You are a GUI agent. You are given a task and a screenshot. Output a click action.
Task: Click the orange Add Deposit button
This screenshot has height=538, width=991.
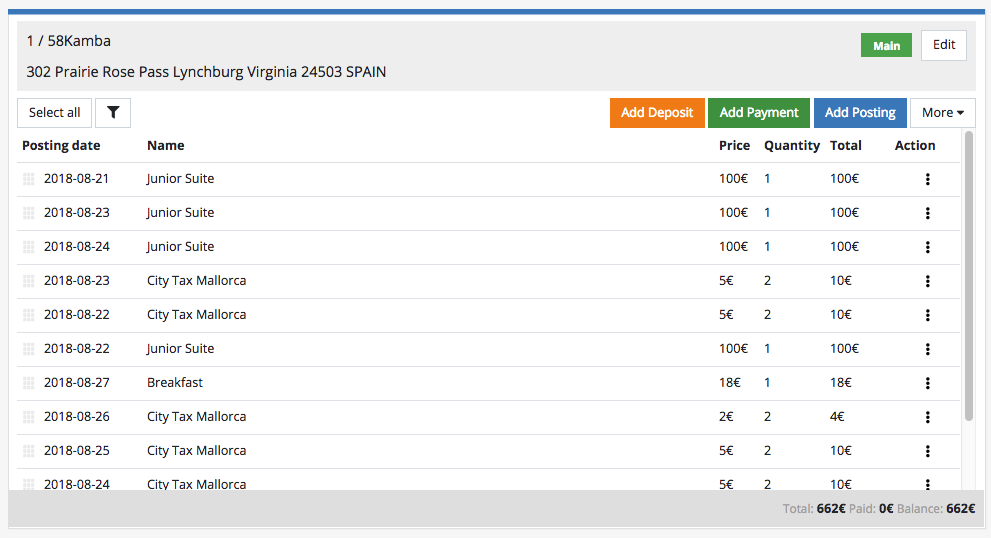click(657, 113)
